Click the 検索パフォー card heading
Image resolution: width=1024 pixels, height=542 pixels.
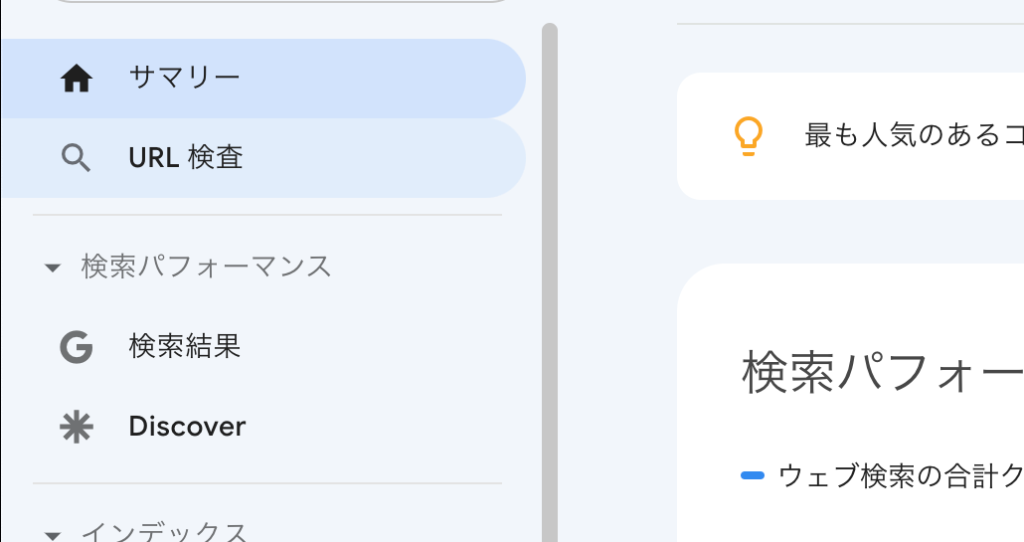click(x=883, y=372)
